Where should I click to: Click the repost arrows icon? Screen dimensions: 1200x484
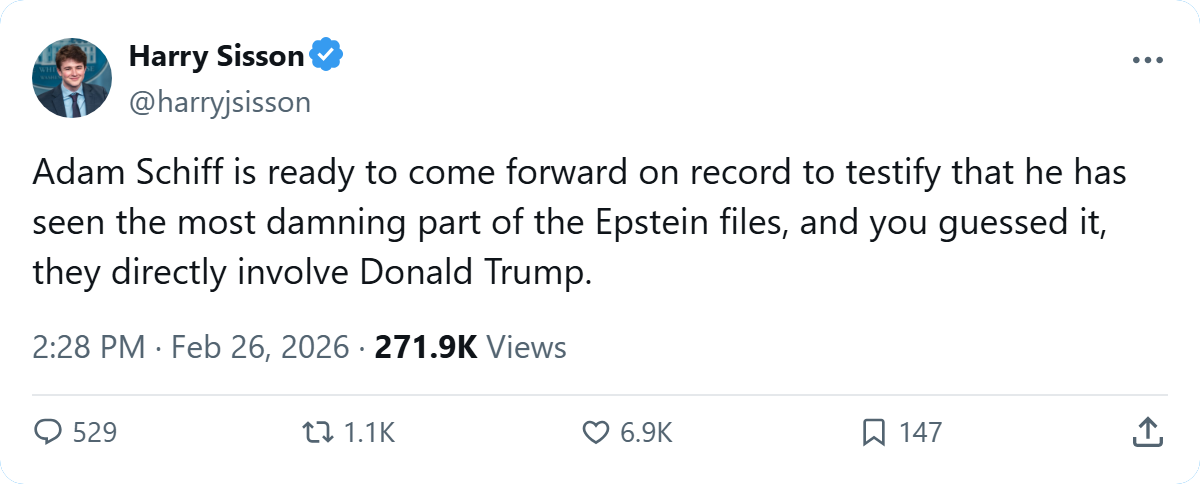[x=317, y=432]
